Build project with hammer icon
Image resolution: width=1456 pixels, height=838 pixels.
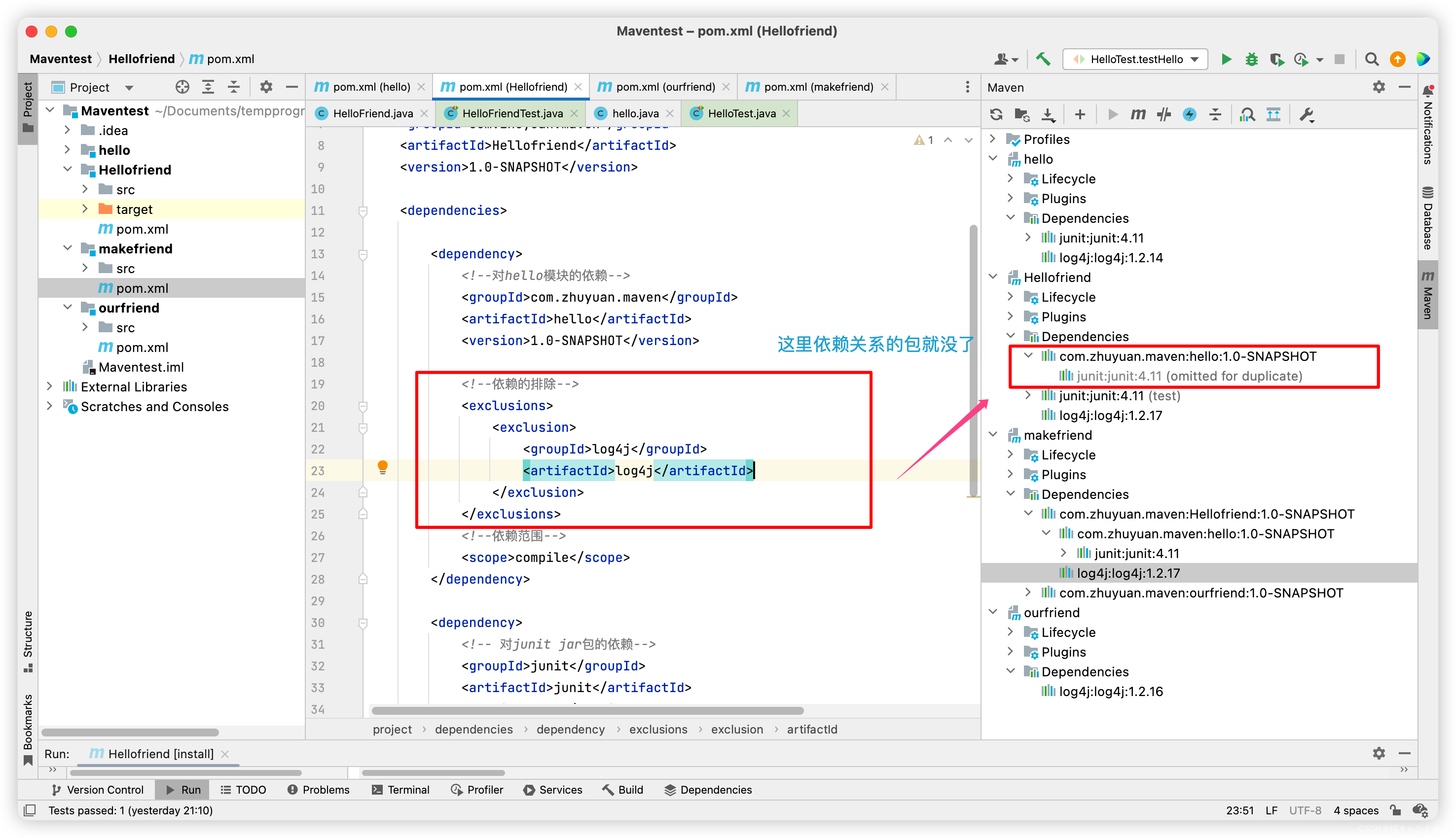1043,59
